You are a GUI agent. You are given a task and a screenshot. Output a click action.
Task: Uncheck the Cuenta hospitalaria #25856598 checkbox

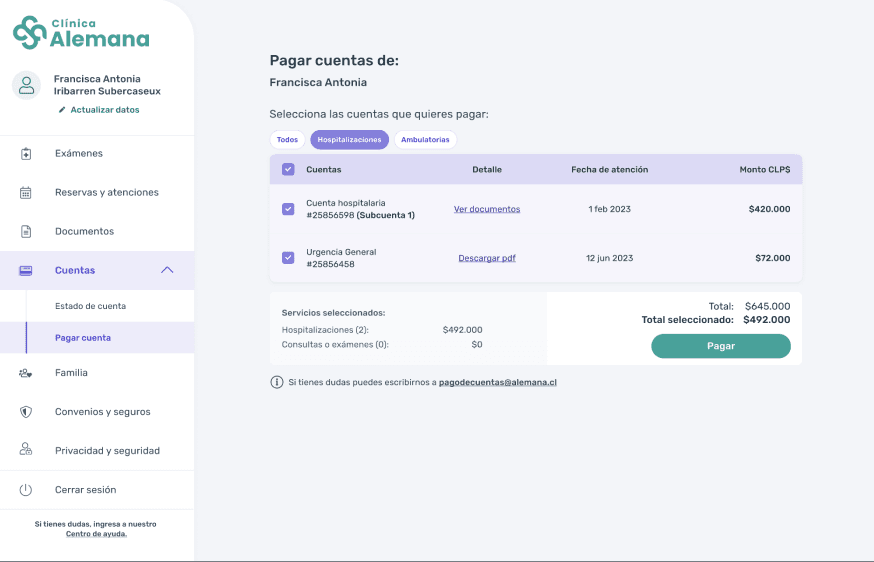coord(288,209)
